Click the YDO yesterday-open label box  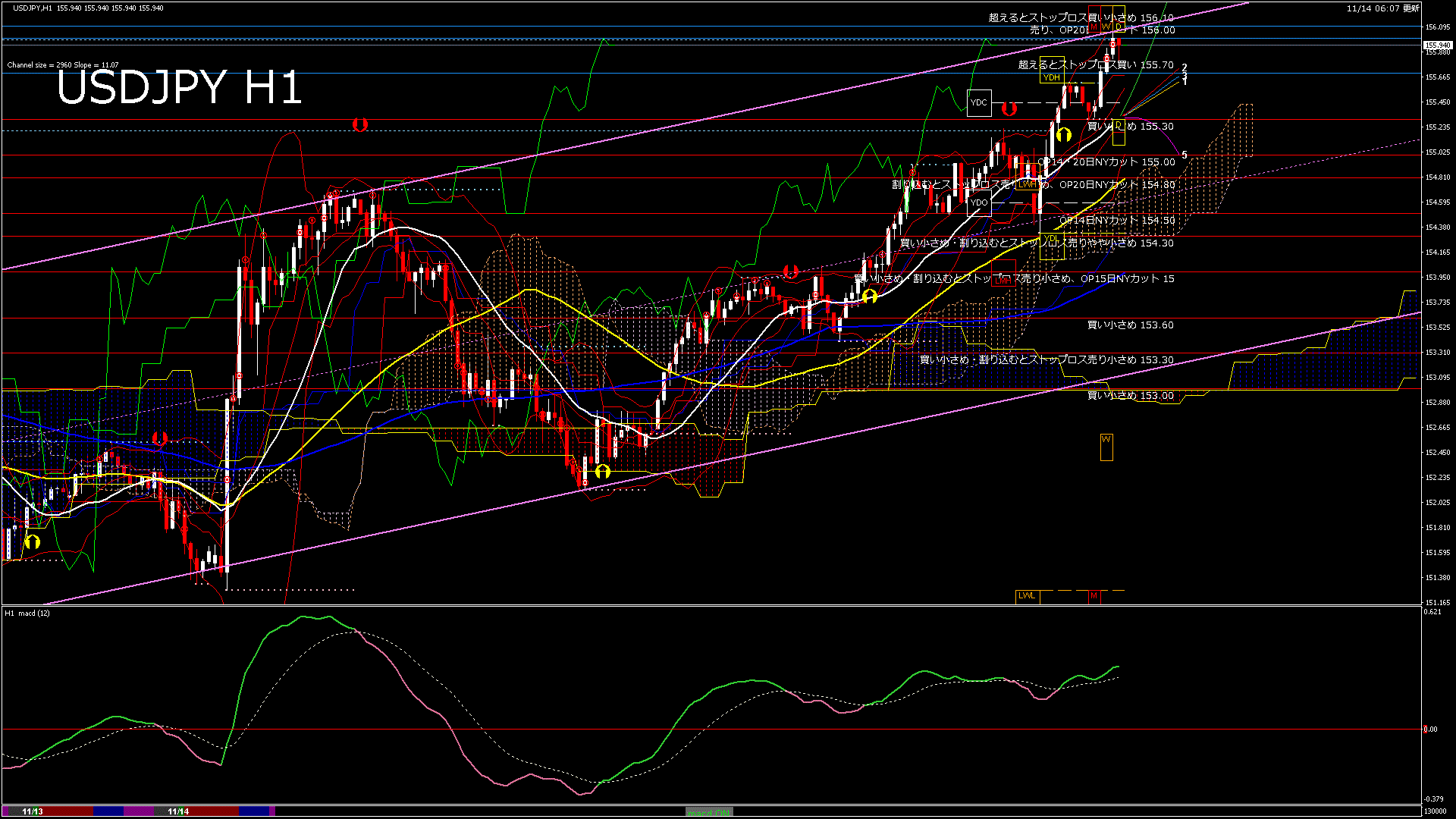(x=979, y=202)
